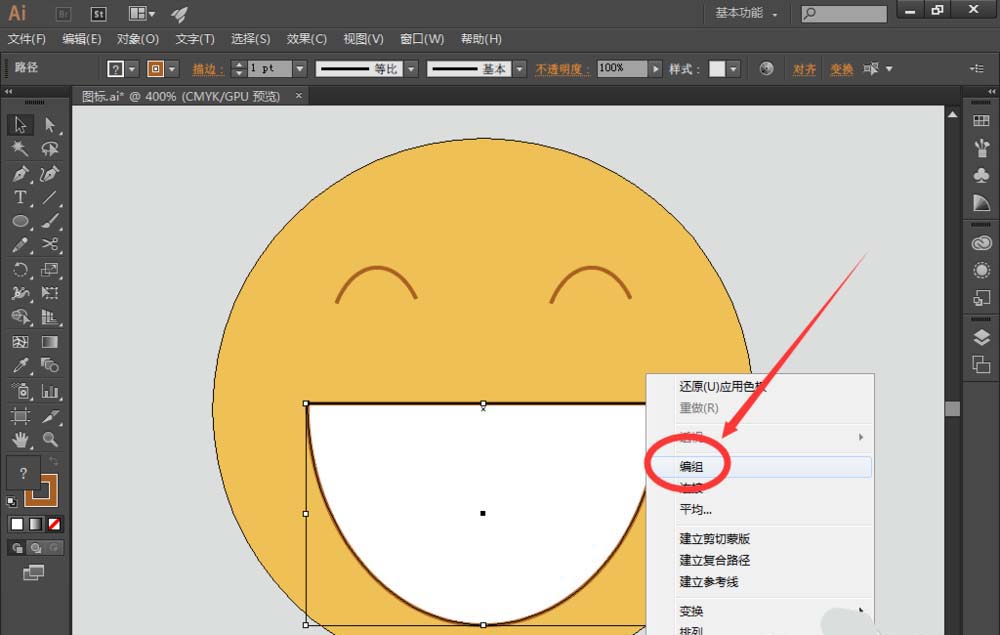
Task: Select the Scissors tool
Action: click(50, 245)
